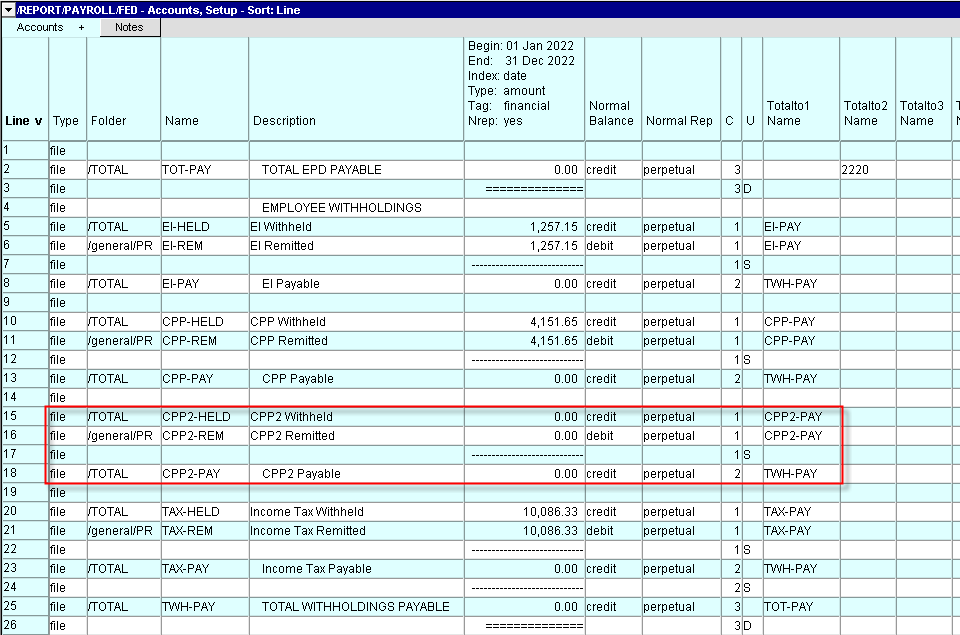
Task: Click the Normal Balance column header
Action: coord(611,113)
